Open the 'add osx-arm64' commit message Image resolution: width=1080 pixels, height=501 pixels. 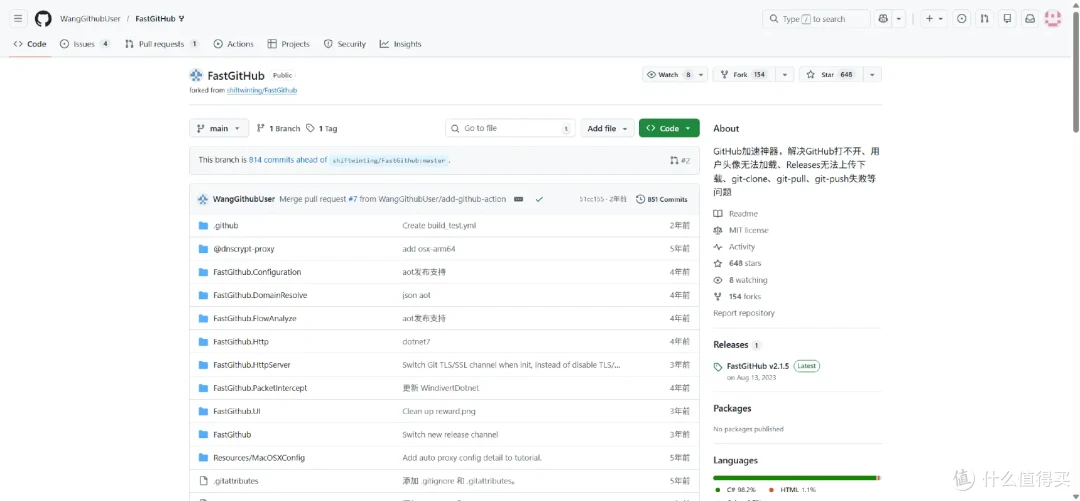tap(428, 249)
